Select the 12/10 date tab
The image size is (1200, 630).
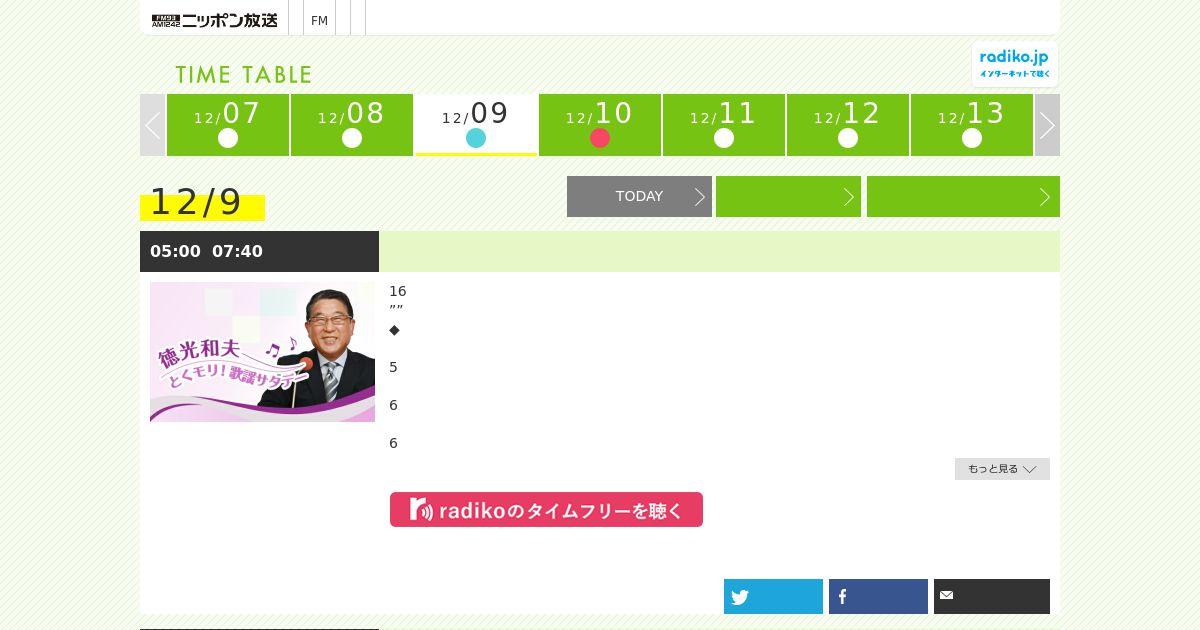coord(600,125)
